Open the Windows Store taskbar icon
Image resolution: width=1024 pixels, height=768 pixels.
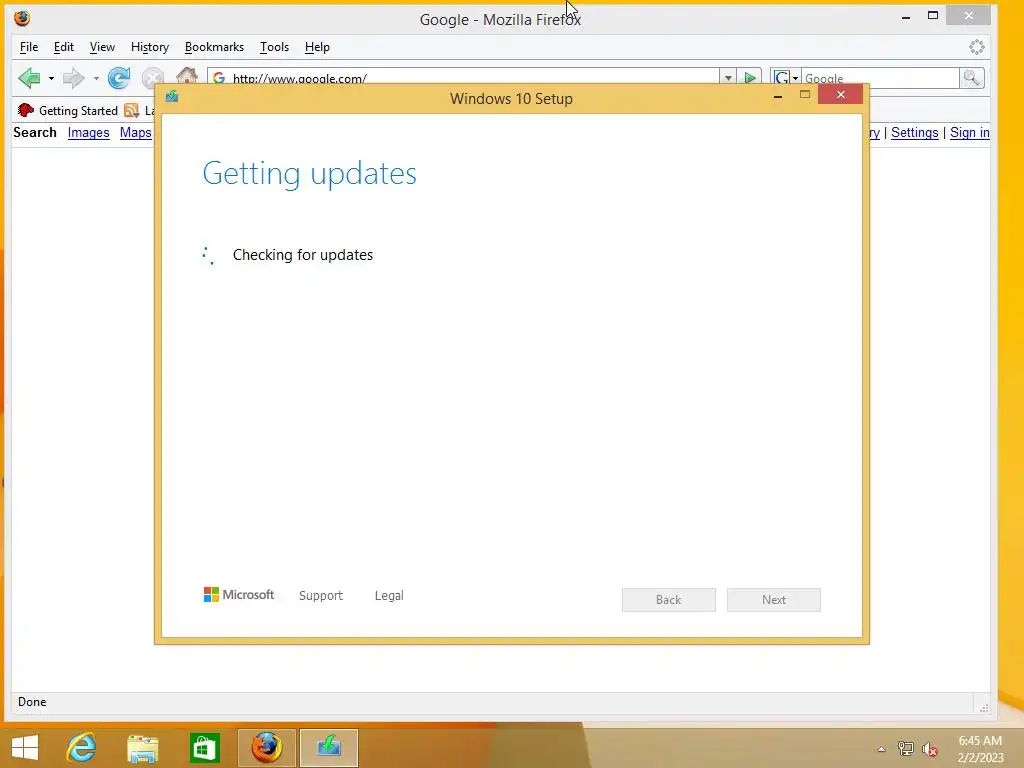(204, 748)
